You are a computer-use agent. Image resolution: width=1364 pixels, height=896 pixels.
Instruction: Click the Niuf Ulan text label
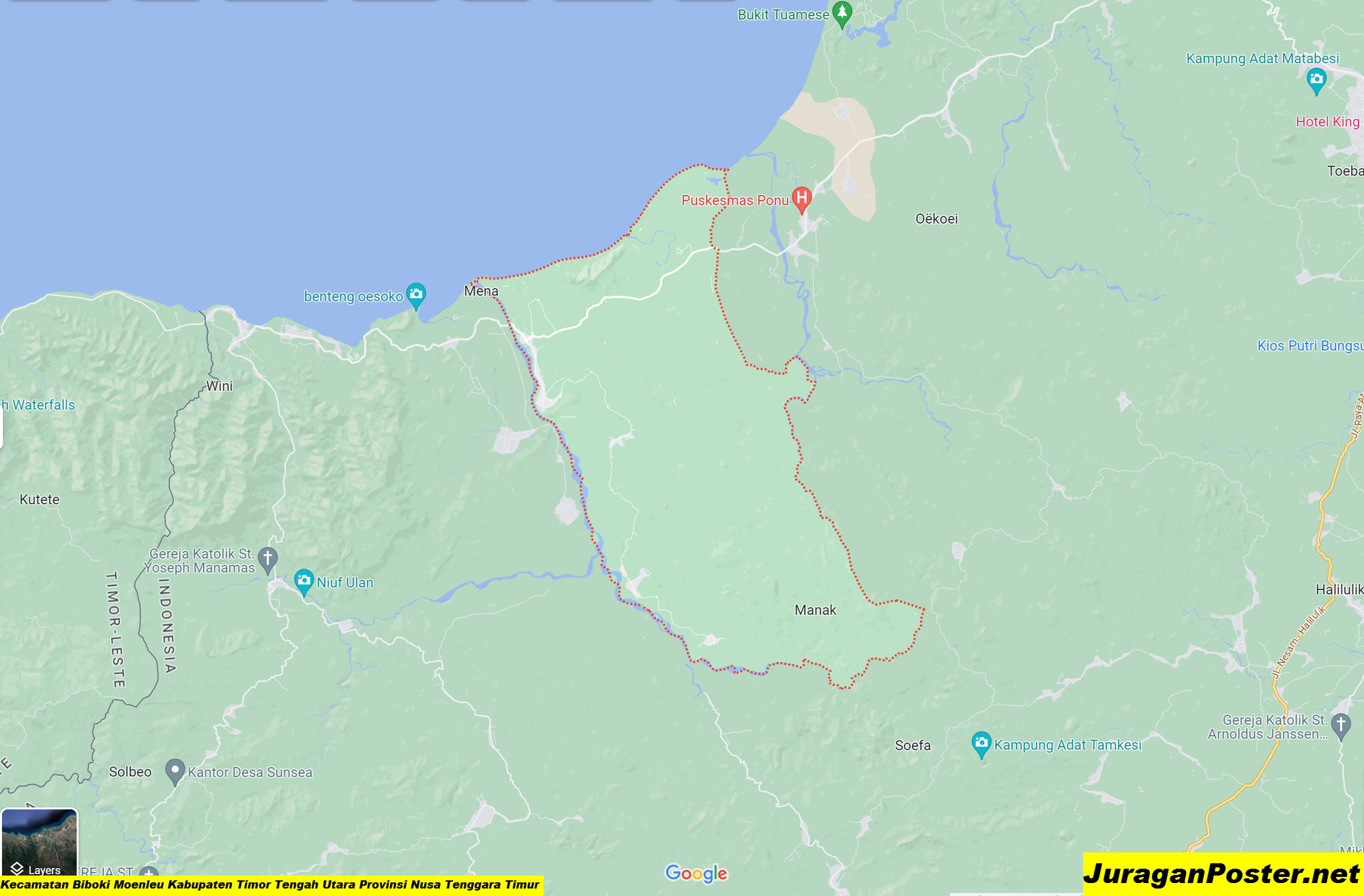coord(344,582)
